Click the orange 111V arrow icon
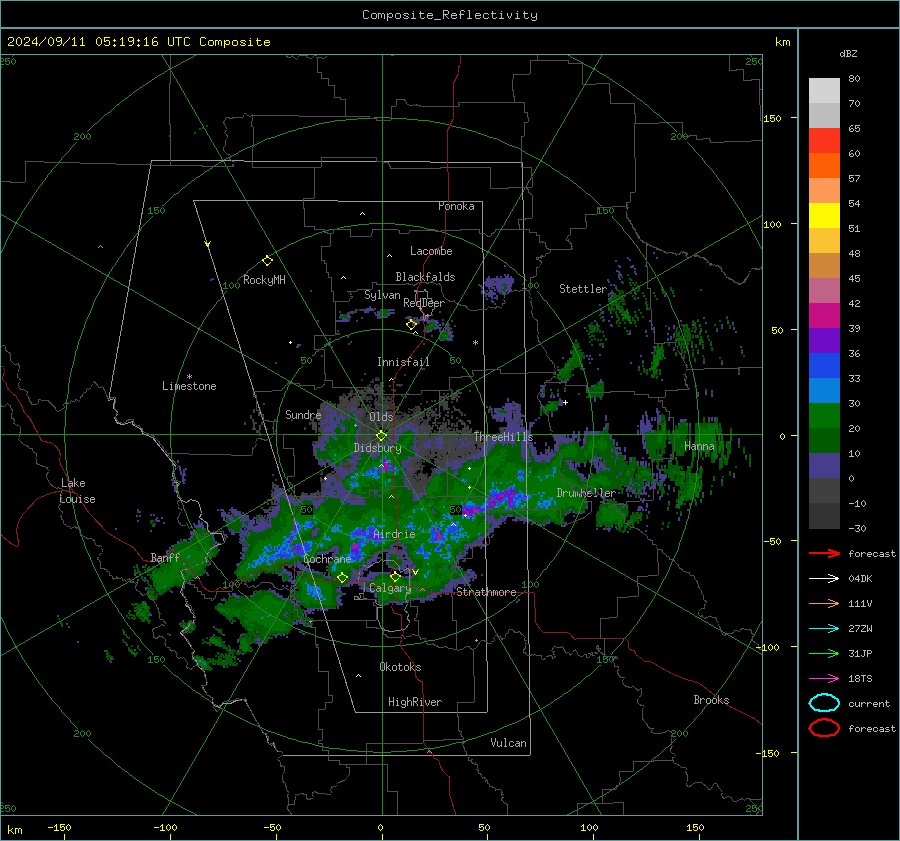 tap(824, 603)
